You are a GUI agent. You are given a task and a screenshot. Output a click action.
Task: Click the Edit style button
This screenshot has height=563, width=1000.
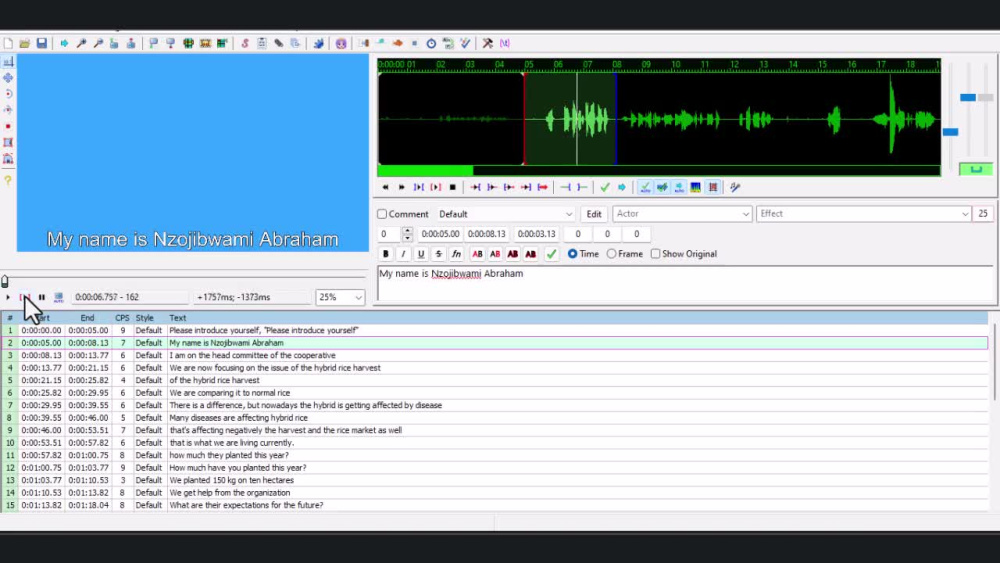pyautogui.click(x=594, y=214)
